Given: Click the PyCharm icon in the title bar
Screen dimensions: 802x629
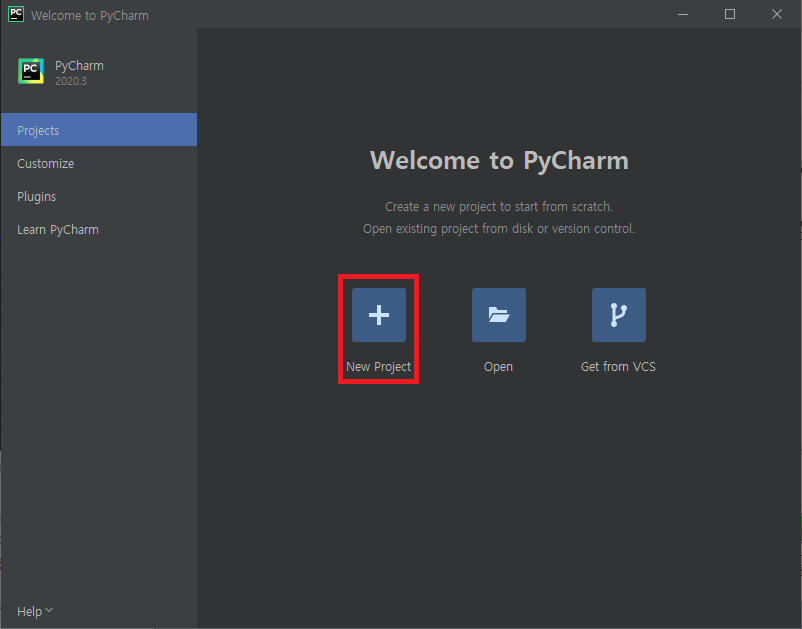Looking at the screenshot, I should [16, 14].
